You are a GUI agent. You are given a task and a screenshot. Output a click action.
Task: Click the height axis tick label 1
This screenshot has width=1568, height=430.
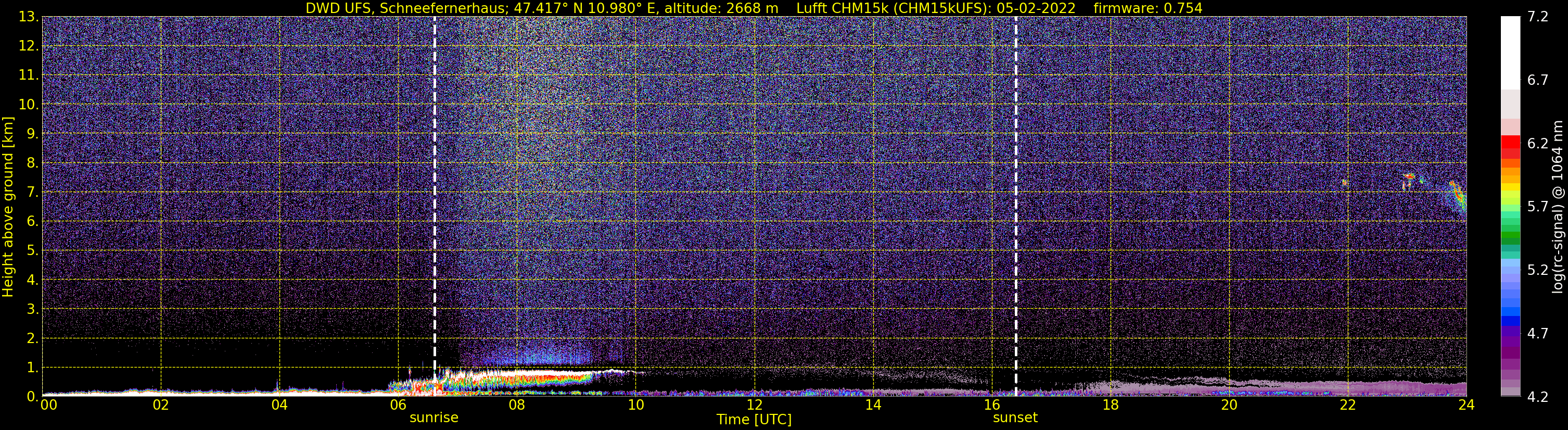click(x=32, y=368)
